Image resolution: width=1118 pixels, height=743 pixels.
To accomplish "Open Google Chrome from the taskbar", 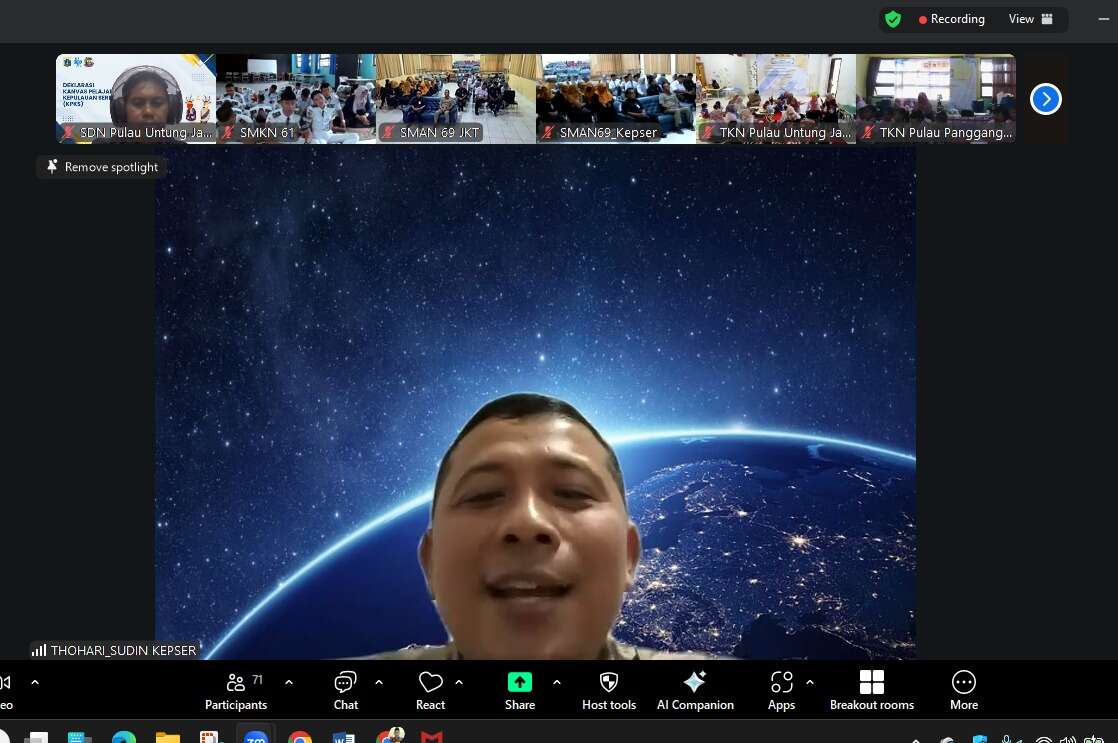I will [300, 738].
